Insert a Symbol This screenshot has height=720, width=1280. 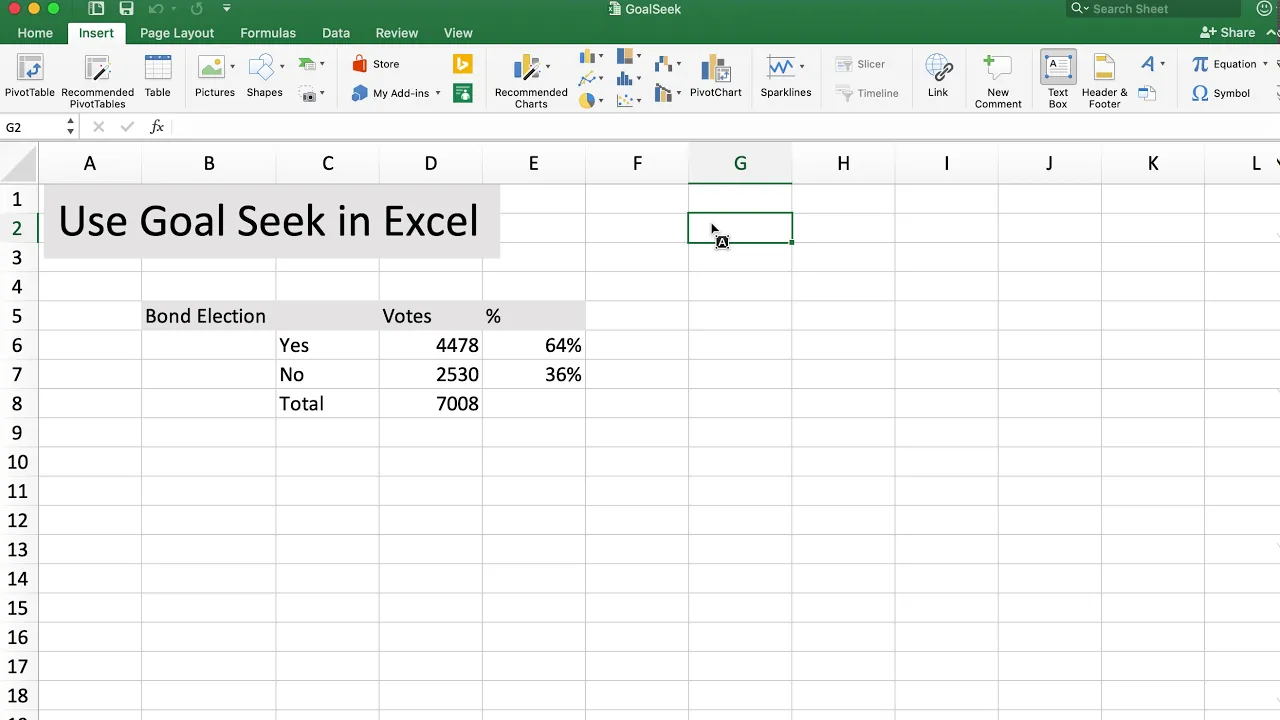pyautogui.click(x=1221, y=93)
